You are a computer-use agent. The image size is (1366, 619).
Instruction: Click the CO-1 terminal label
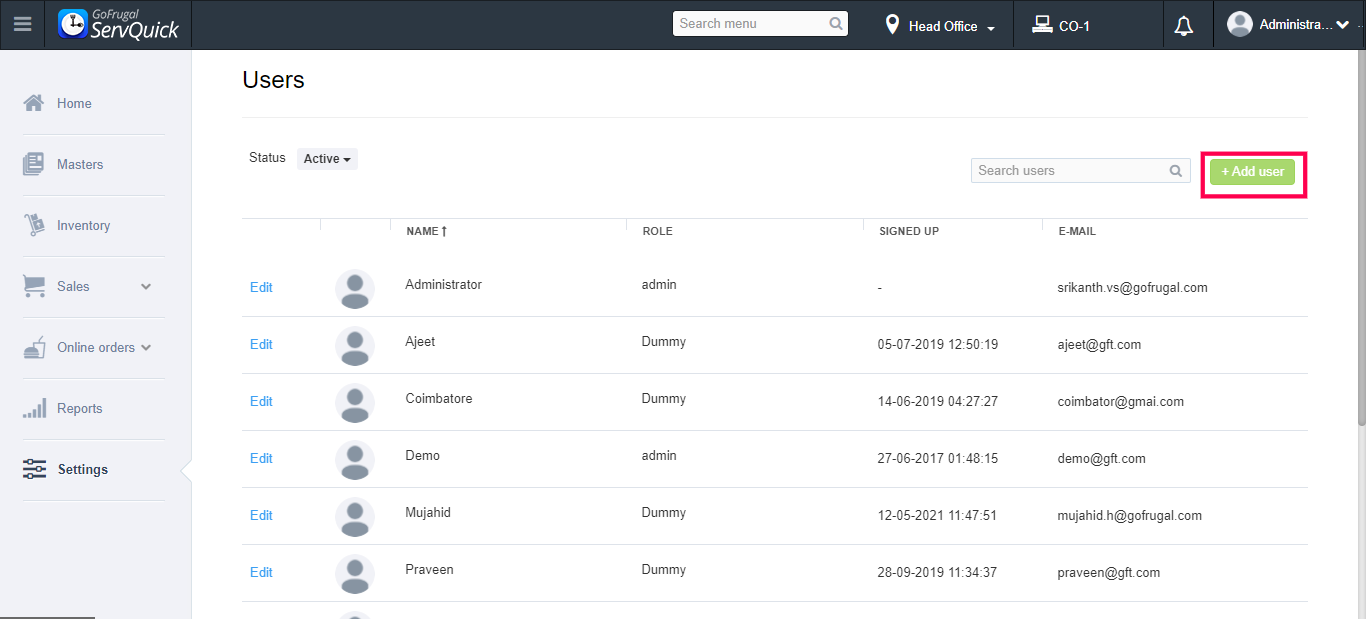1074,27
